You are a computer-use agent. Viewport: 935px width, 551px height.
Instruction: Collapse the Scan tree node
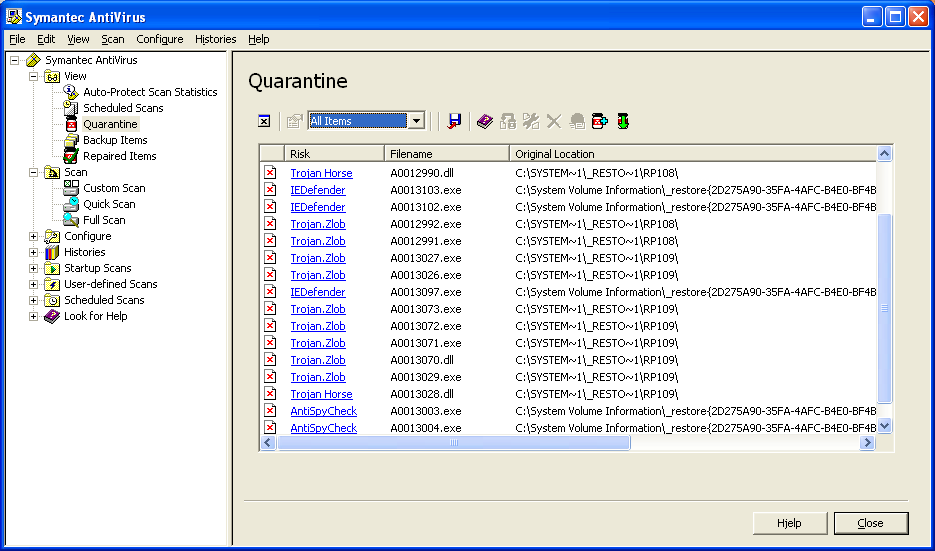click(x=34, y=172)
